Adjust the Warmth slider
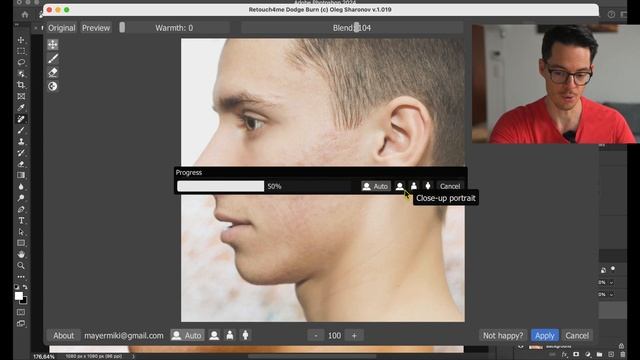Viewport: 640px width, 360px height. tap(174, 28)
